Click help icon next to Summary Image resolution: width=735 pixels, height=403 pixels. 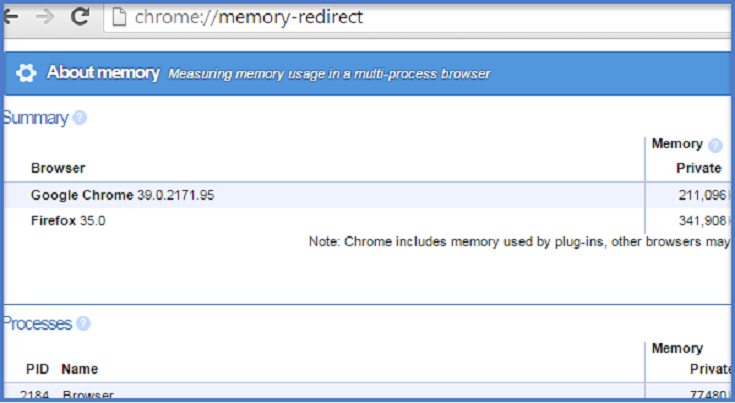80,118
